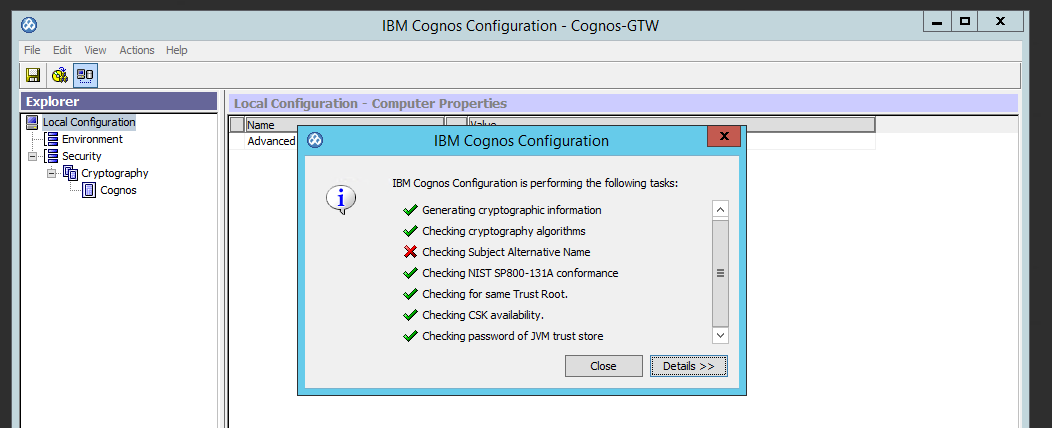Click the Save configuration toolbar icon
Image resolution: width=1052 pixels, height=428 pixels.
click(33, 75)
